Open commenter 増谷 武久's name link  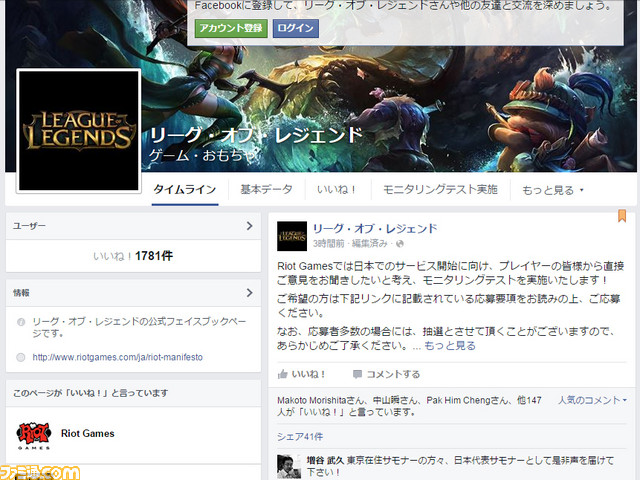[x=325, y=460]
